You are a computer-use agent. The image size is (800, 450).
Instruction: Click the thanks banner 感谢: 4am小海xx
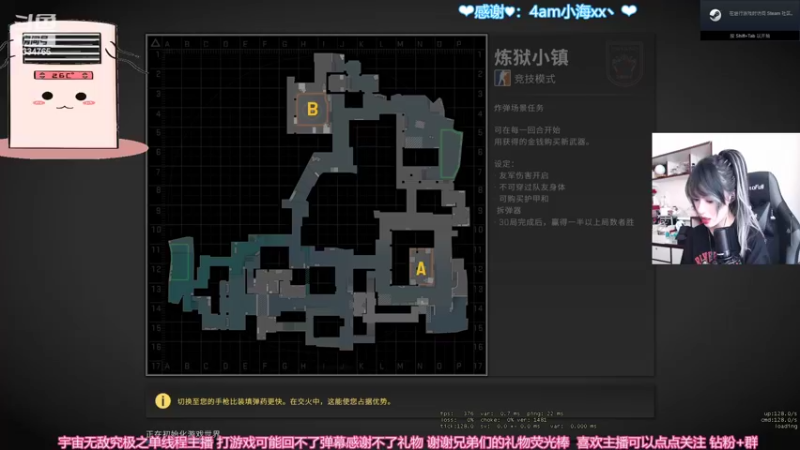pos(547,11)
